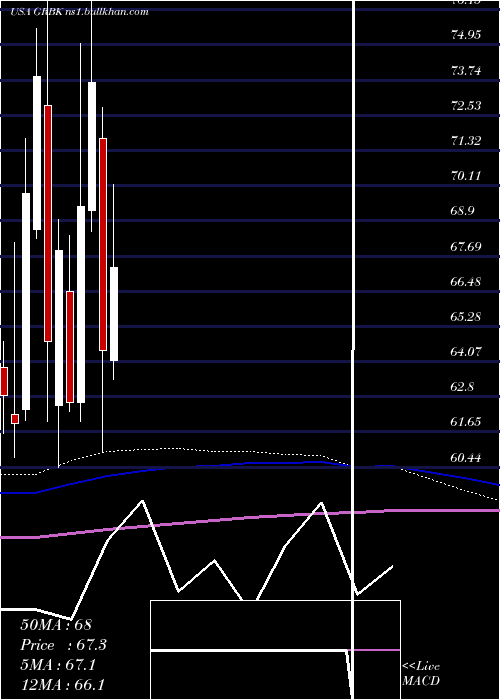Click the 50MA : 68 readout

56,625
